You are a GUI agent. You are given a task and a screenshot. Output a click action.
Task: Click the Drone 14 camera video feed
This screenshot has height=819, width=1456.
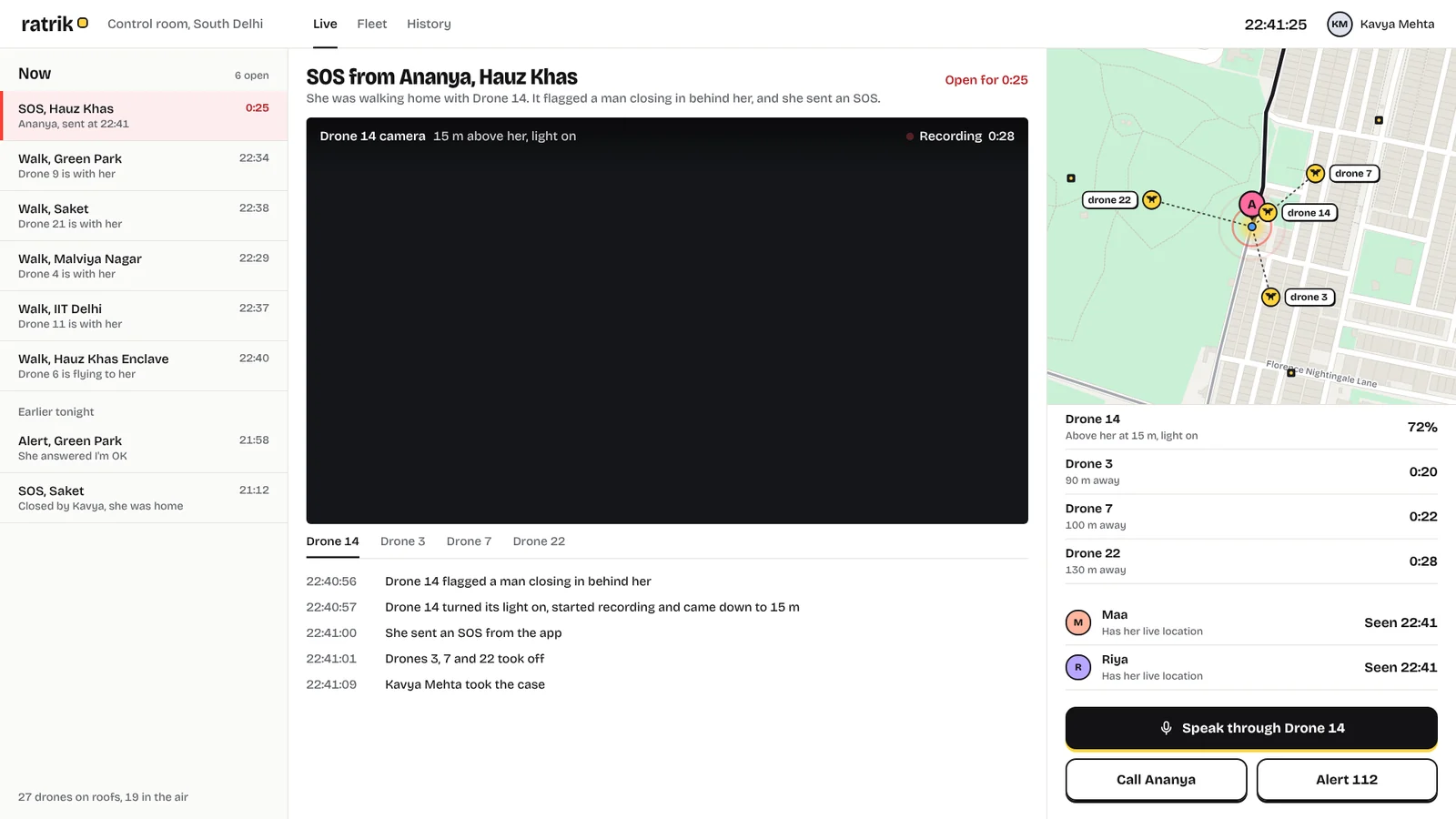(x=667, y=320)
